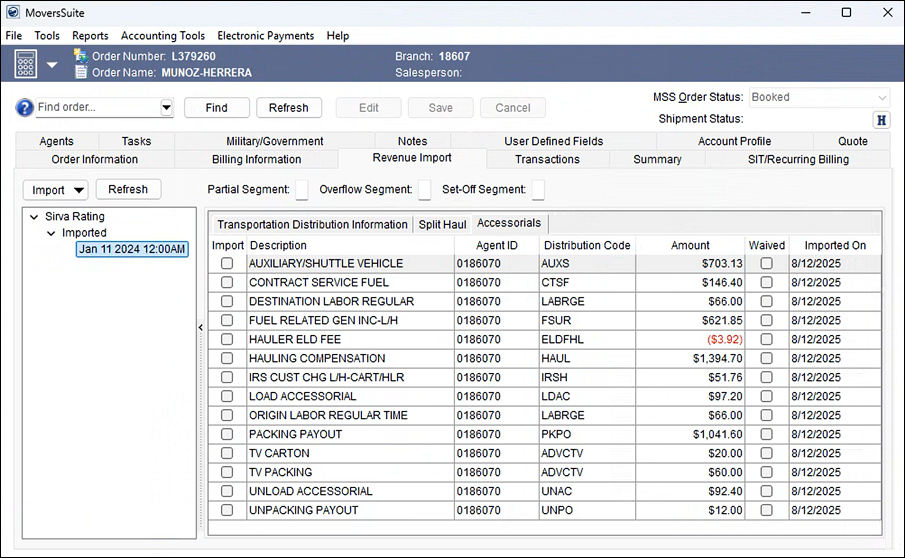This screenshot has height=558, width=905.
Task: Click the Order Name document icon
Action: (80, 72)
